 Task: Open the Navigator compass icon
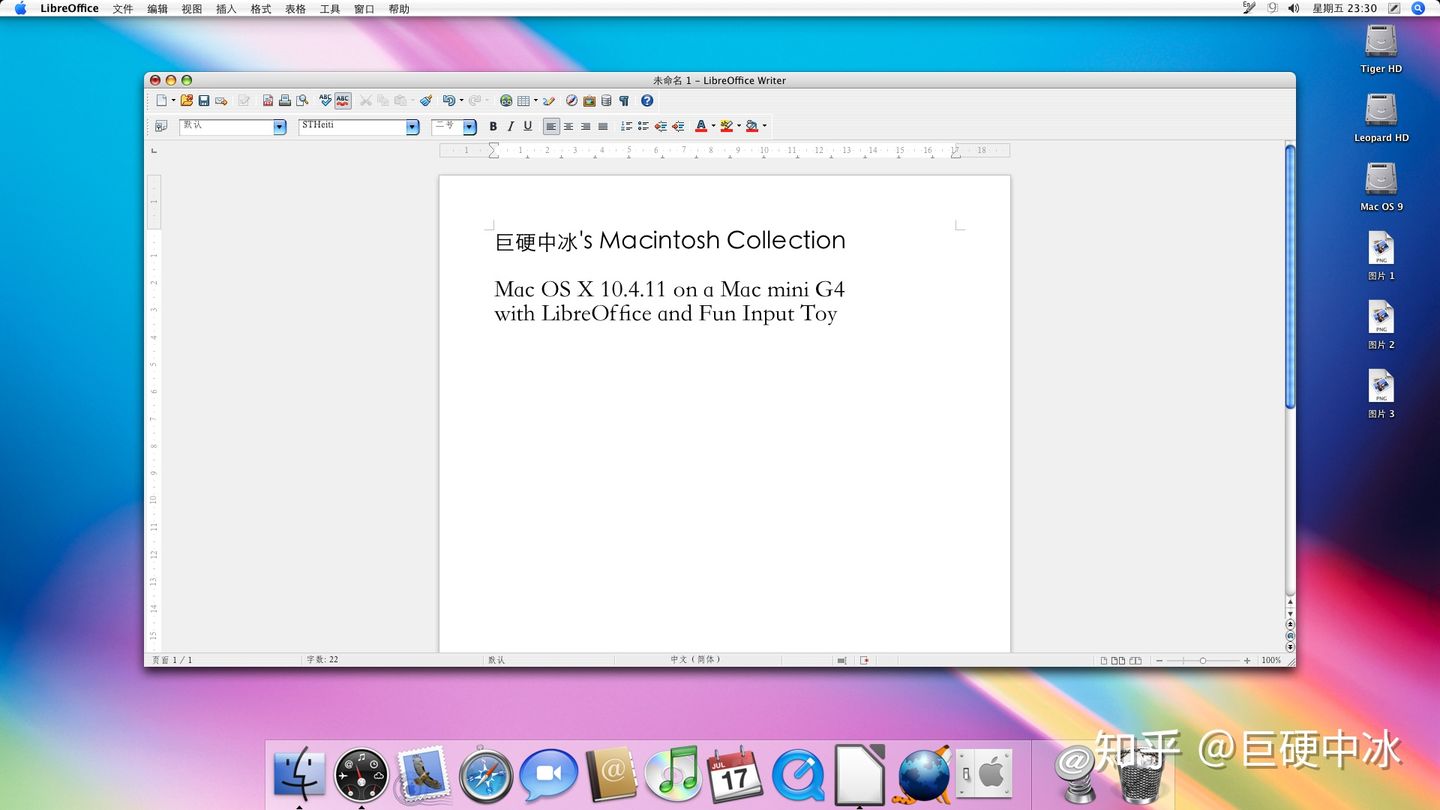click(571, 101)
